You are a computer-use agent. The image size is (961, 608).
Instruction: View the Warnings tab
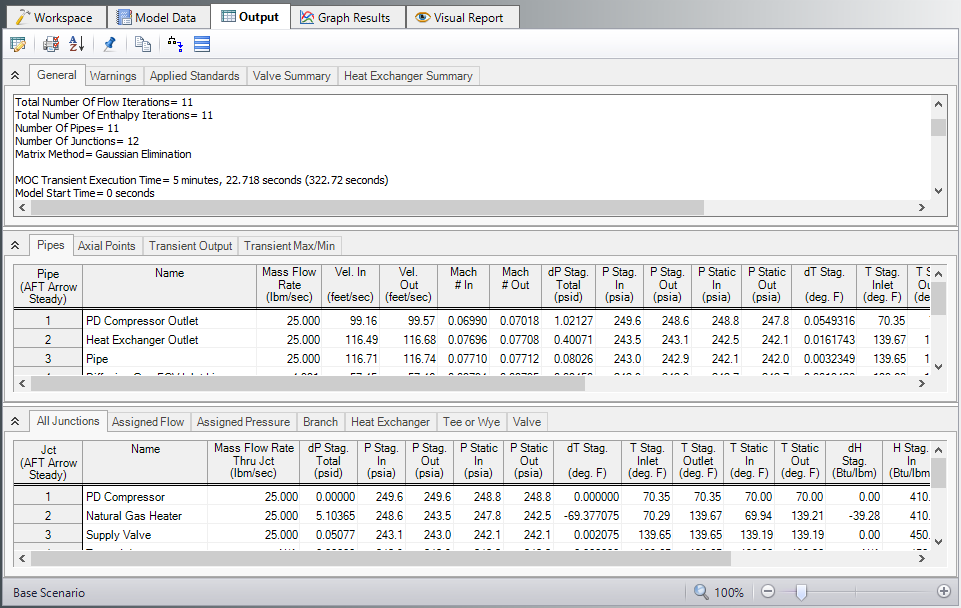click(113, 75)
